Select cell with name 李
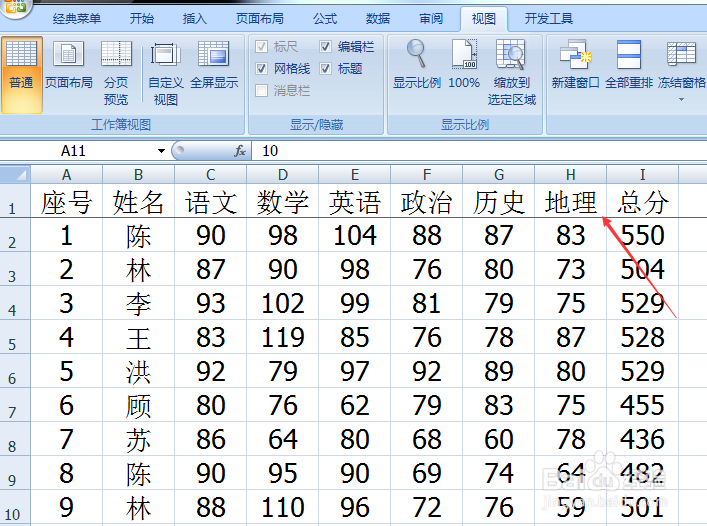707x526 pixels. click(x=138, y=303)
